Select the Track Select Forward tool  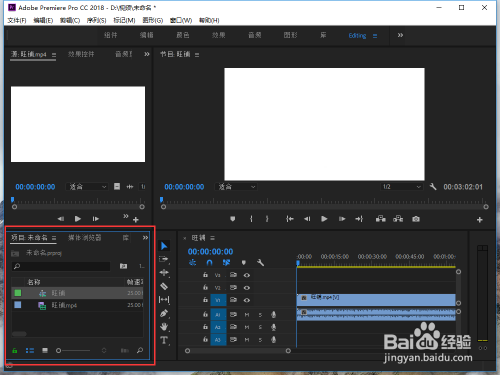point(164,259)
